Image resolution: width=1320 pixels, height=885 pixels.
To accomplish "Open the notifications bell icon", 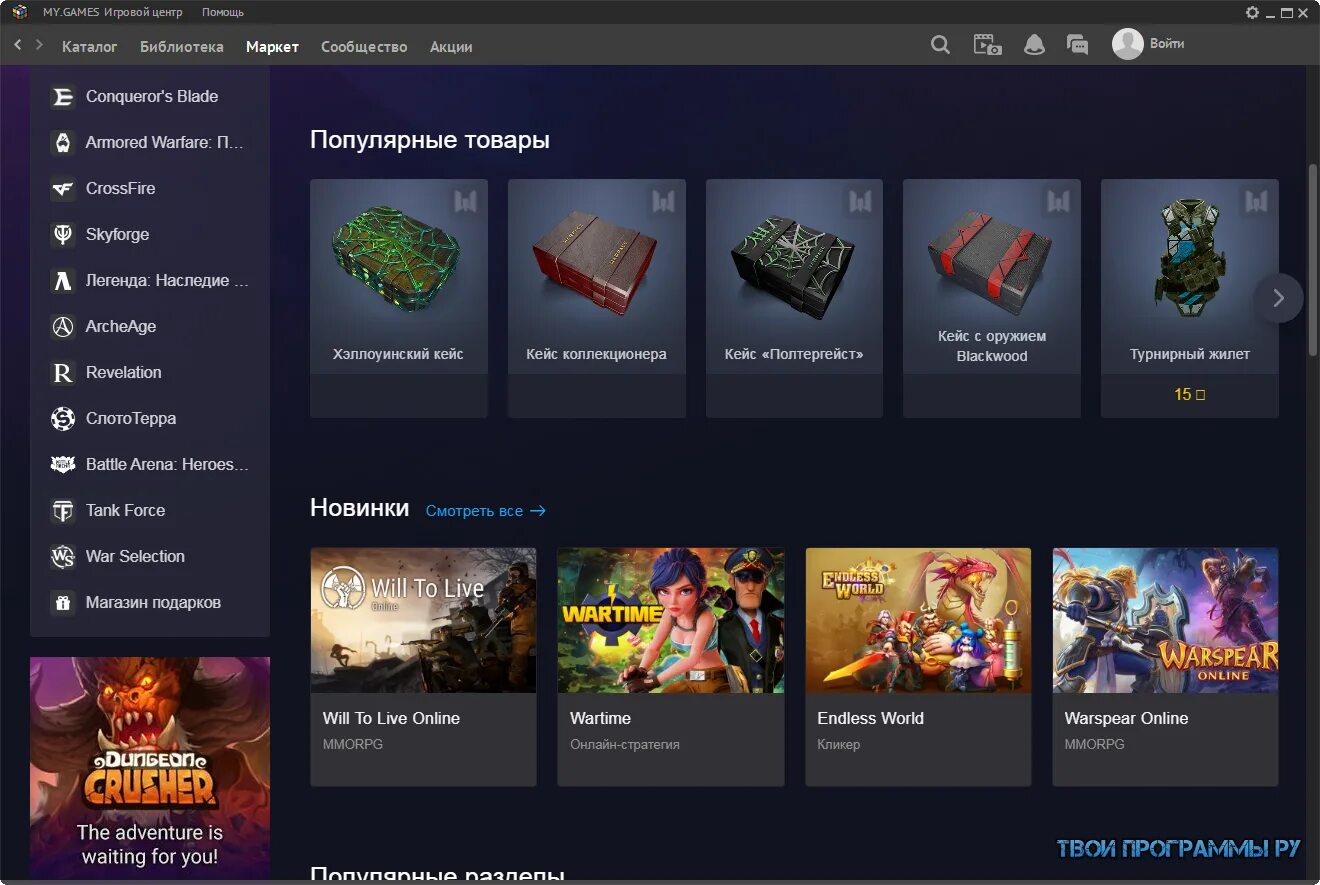I will tap(1034, 45).
